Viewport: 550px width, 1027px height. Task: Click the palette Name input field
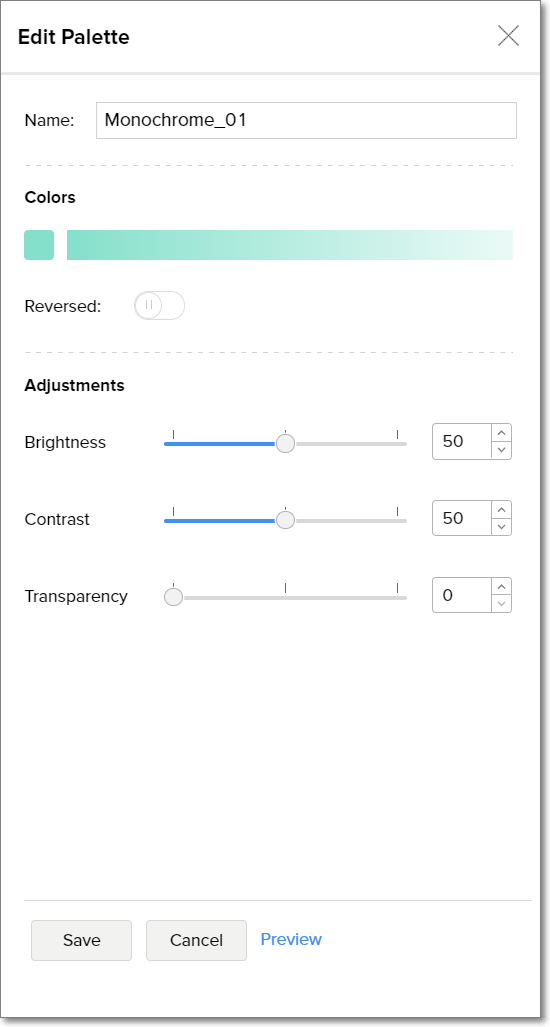click(x=306, y=121)
